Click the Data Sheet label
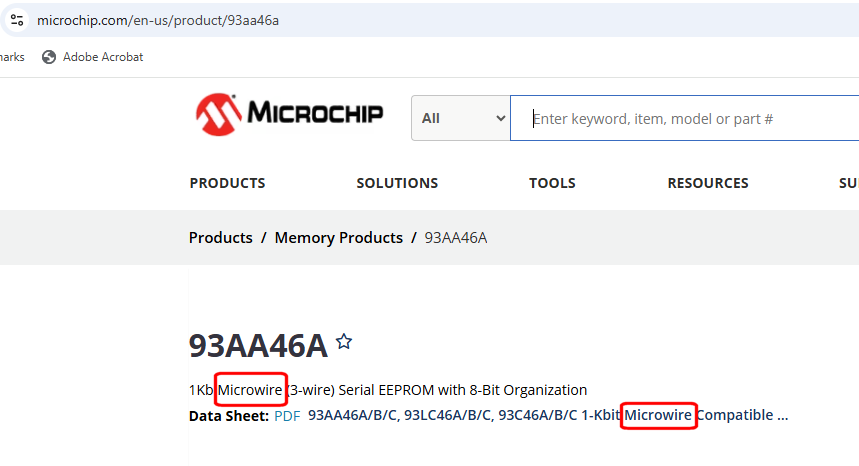This screenshot has height=466, width=859. click(x=229, y=416)
